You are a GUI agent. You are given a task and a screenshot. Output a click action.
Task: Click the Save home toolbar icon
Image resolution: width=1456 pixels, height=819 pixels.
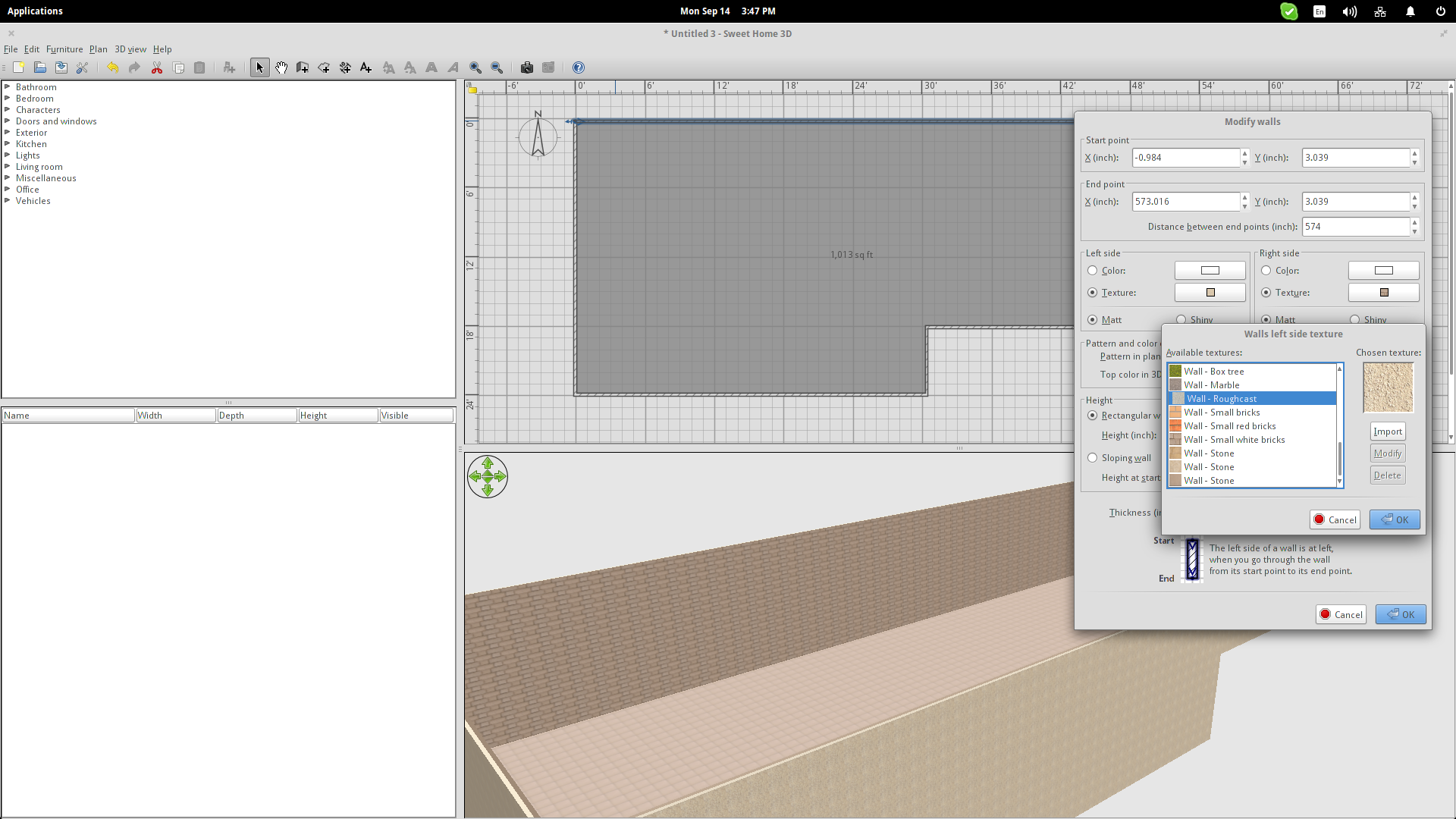(x=61, y=67)
